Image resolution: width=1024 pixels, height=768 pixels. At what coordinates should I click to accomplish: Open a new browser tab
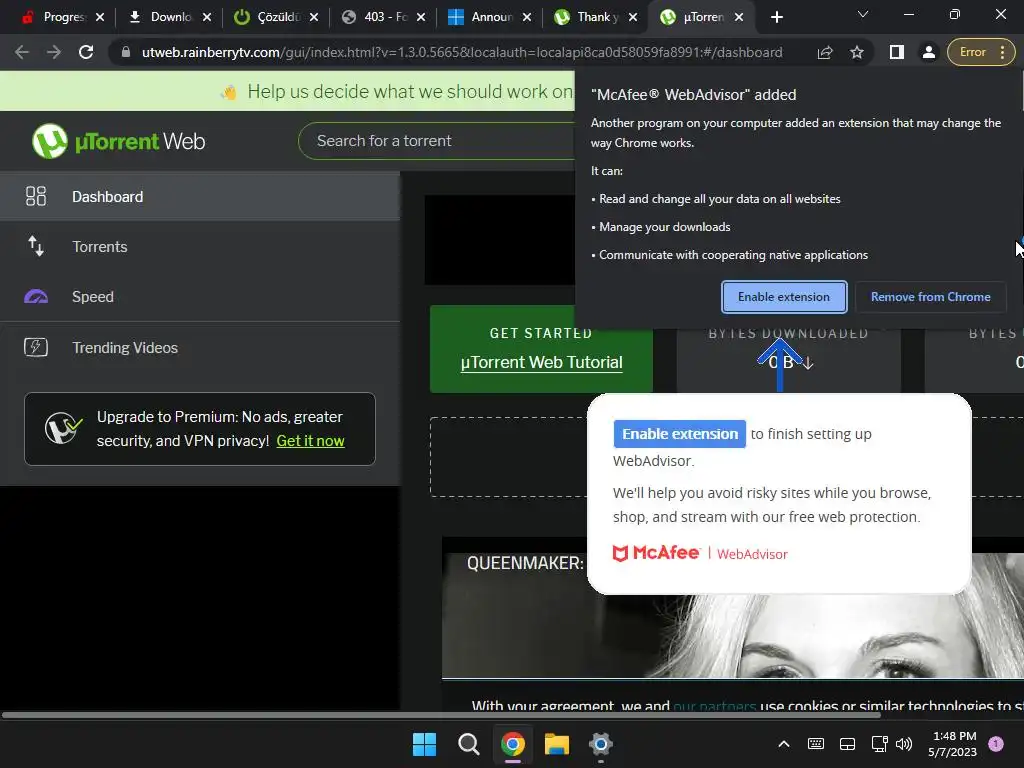click(x=776, y=17)
